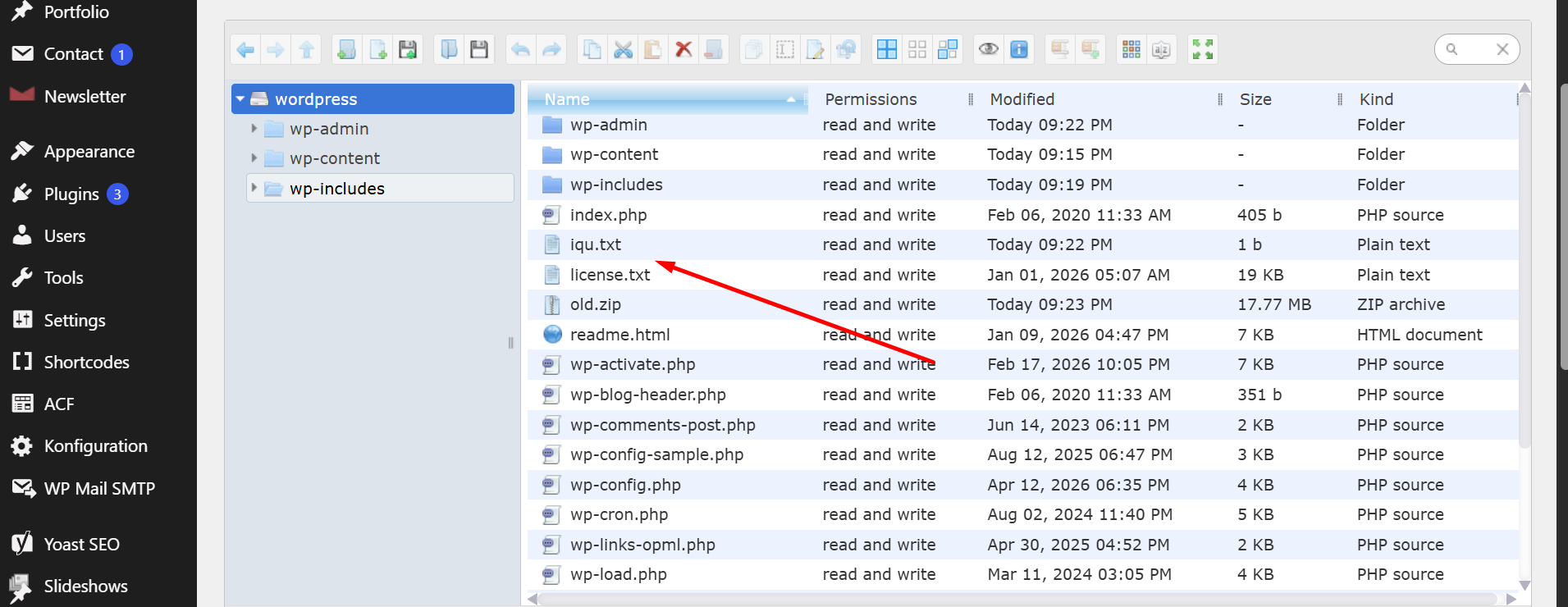Download with the plain floppy disk icon

click(x=479, y=50)
